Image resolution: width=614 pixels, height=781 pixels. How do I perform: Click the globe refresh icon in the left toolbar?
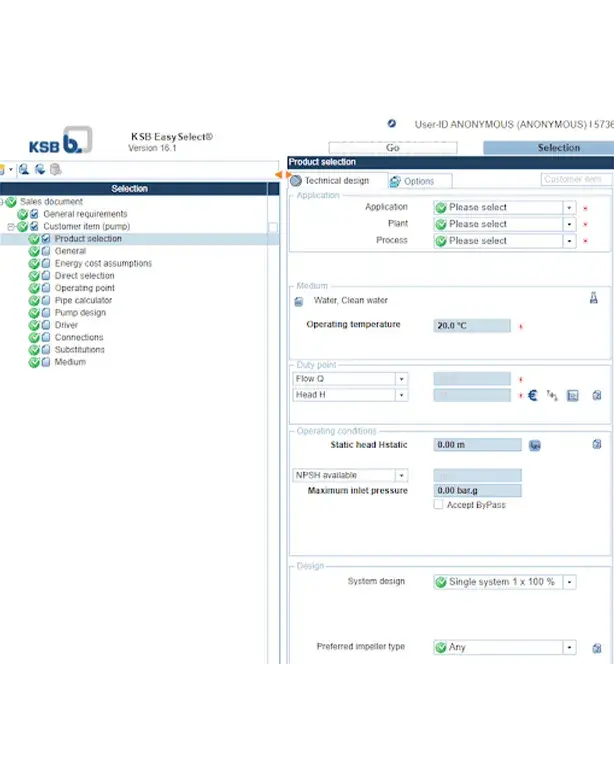[40, 169]
